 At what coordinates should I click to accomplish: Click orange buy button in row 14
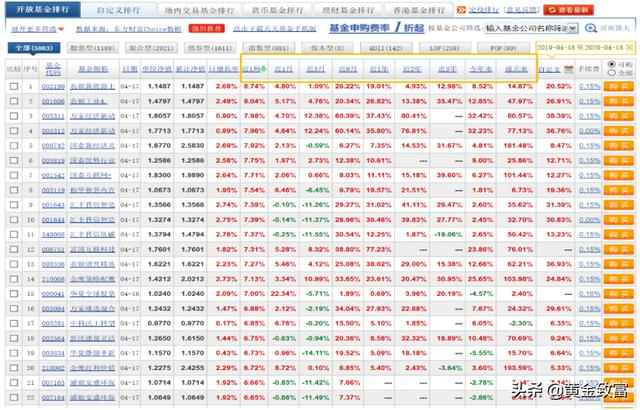[x=618, y=279]
